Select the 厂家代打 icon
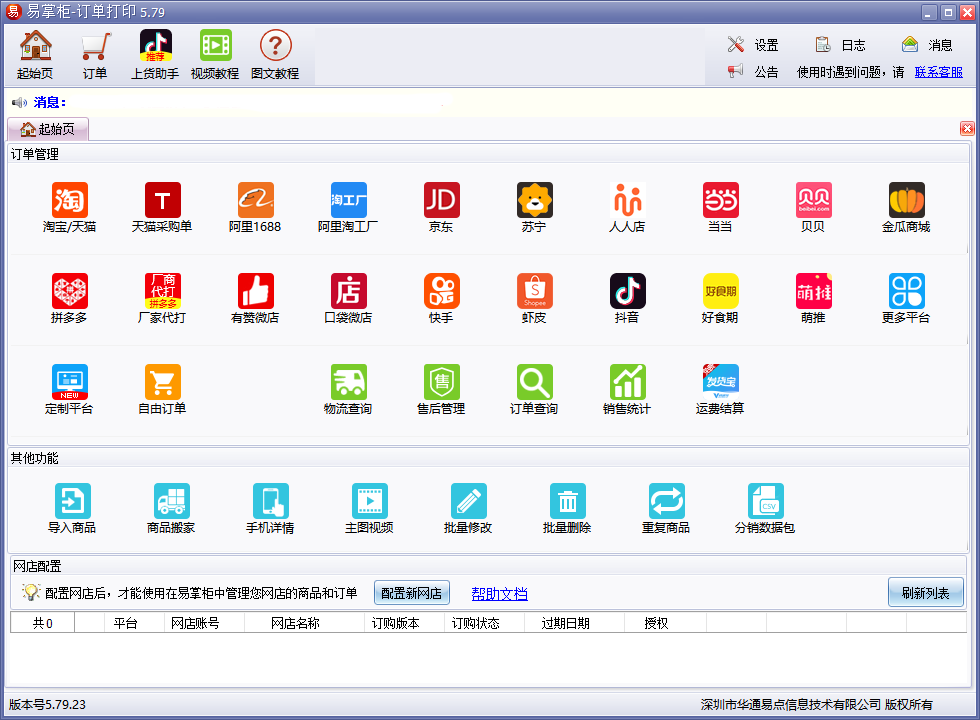 tap(162, 298)
